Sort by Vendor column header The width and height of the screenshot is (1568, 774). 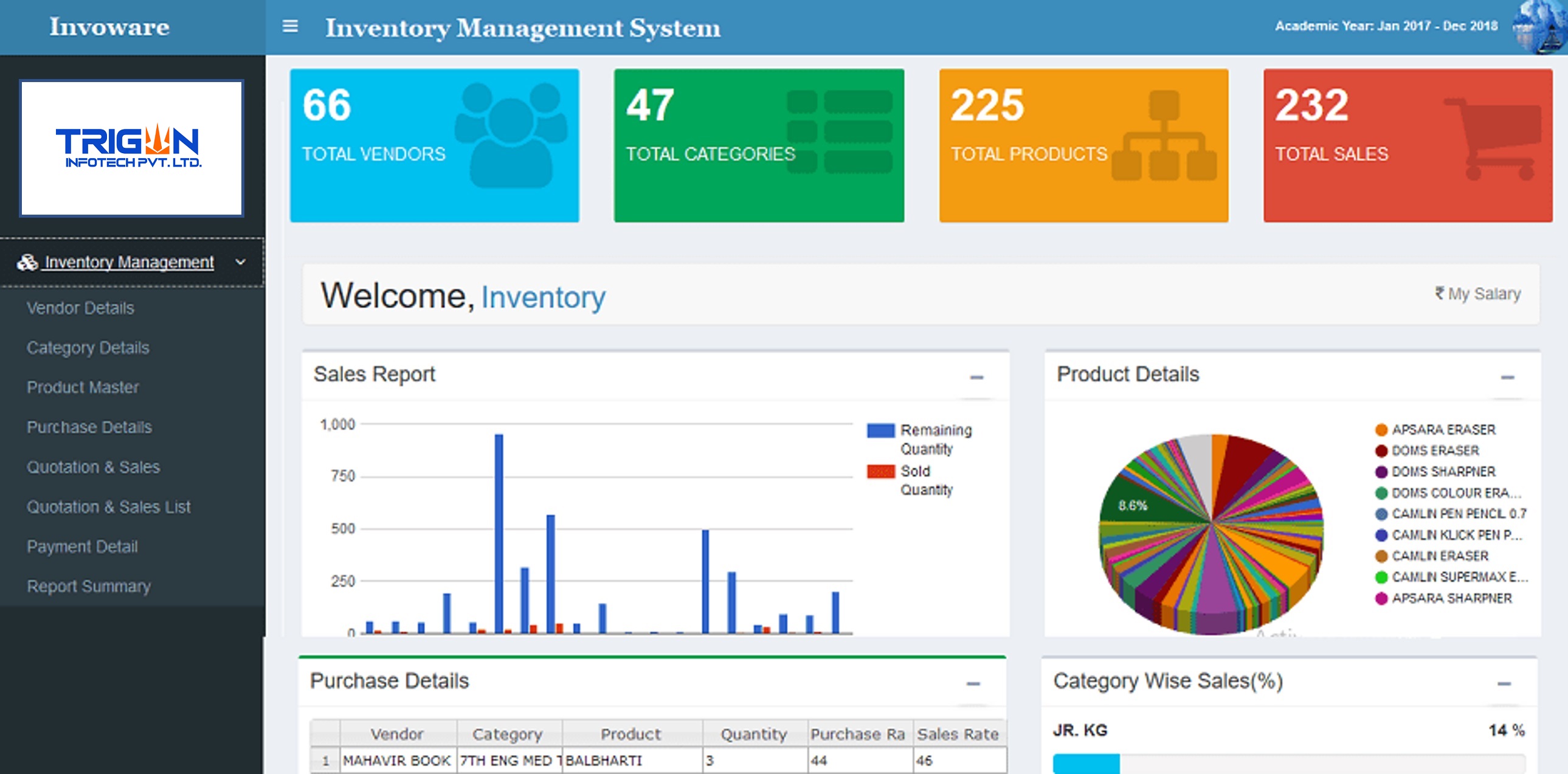pos(398,734)
